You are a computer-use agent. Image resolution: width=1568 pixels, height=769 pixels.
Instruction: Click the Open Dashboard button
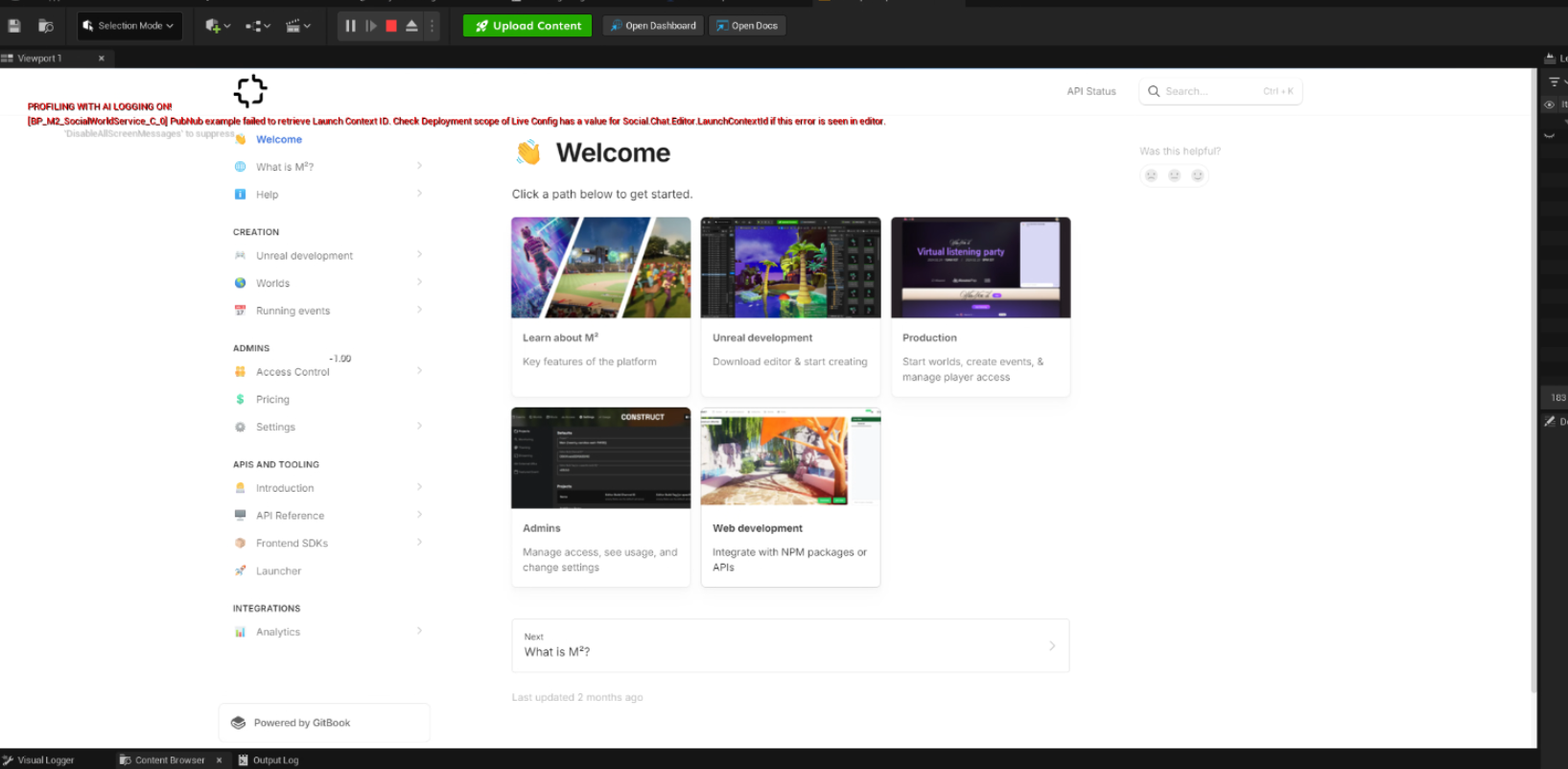coord(653,26)
